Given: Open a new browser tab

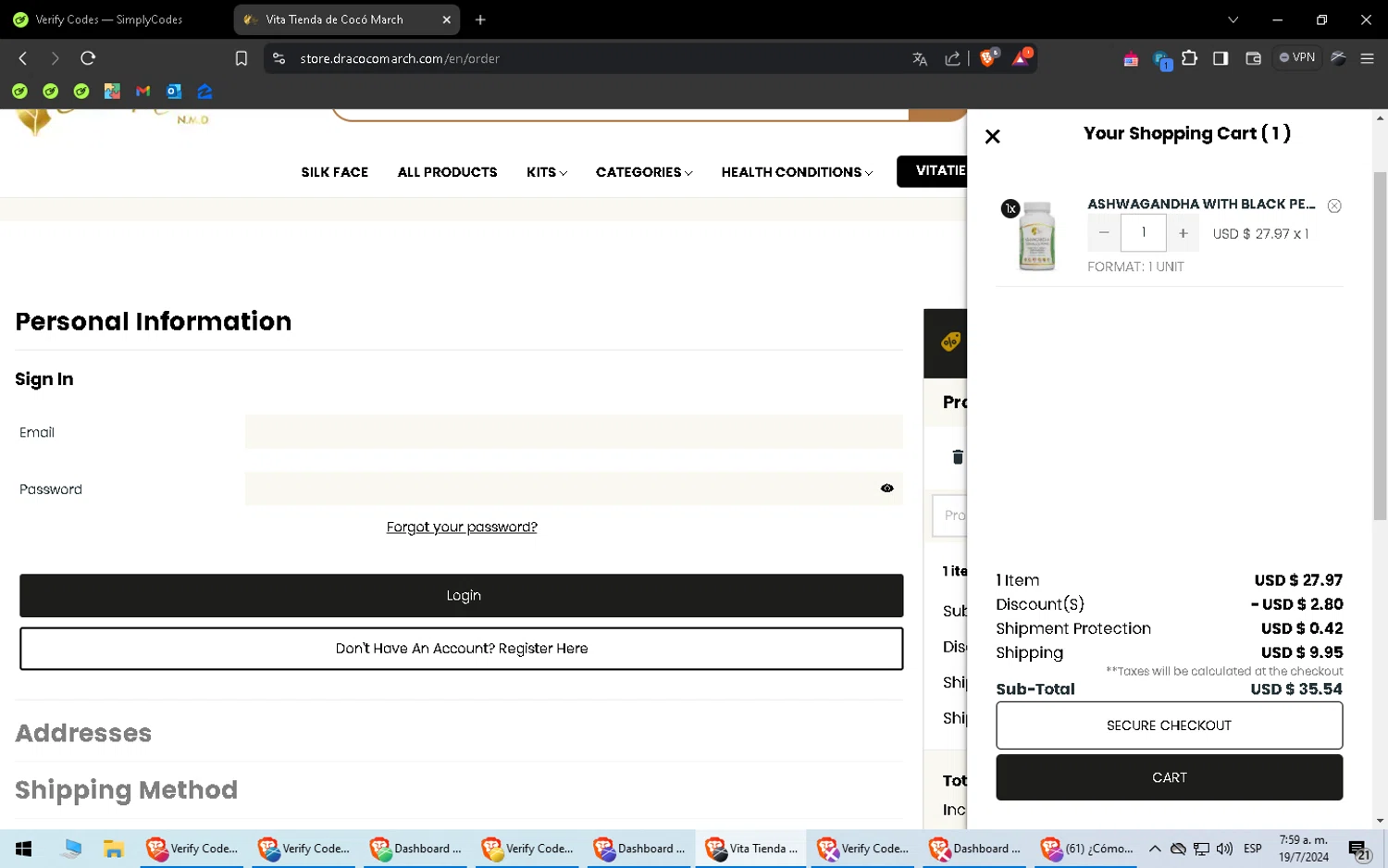Looking at the screenshot, I should tap(480, 19).
